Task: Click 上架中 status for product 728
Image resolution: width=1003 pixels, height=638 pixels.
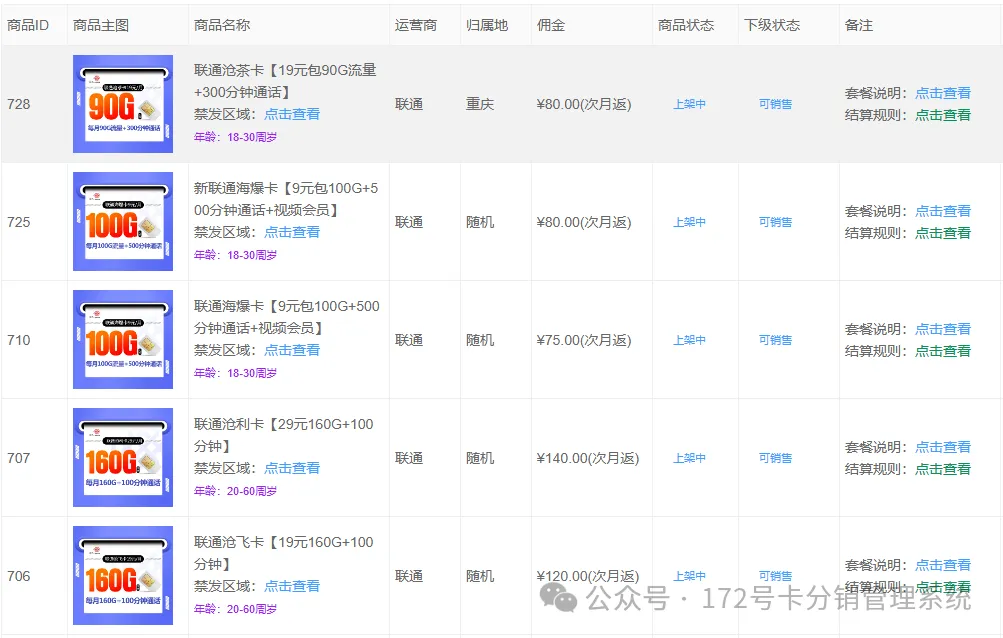Action: [x=689, y=103]
